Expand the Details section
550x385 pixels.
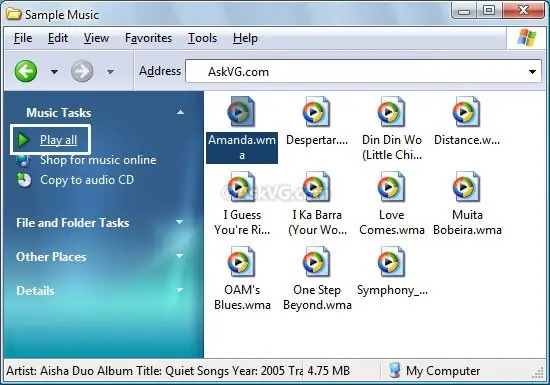pos(180,290)
